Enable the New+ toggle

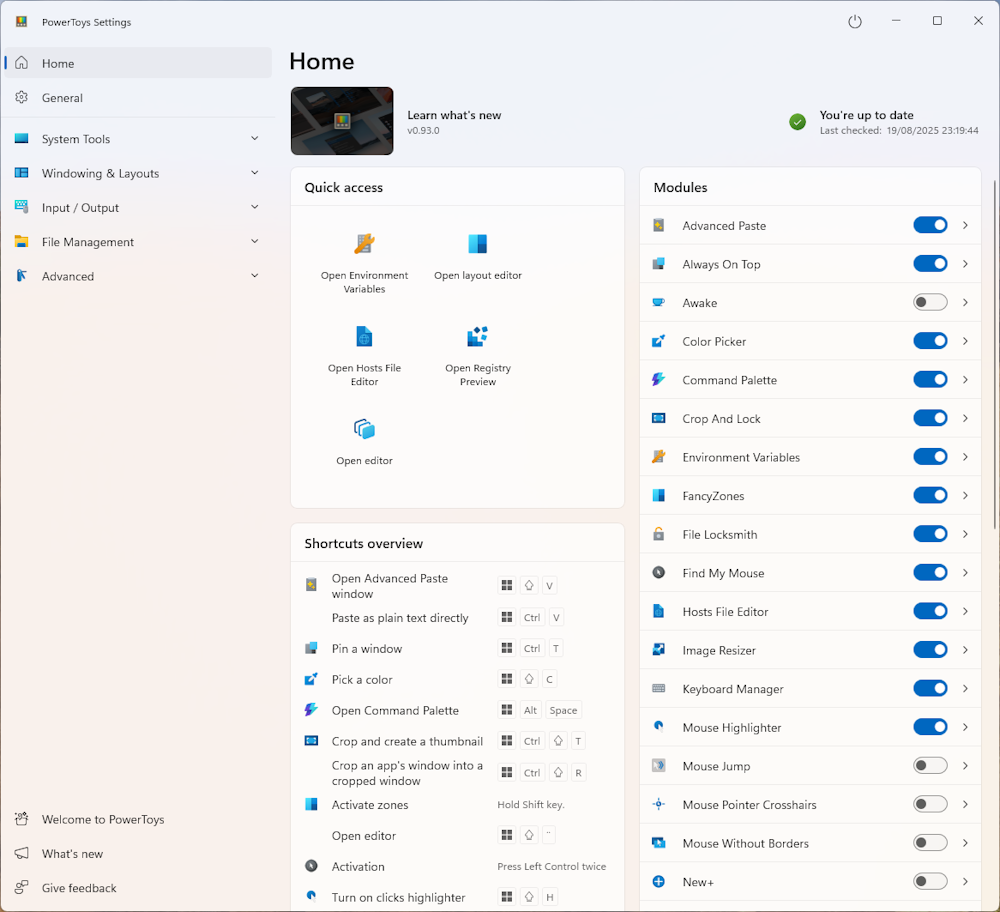click(x=930, y=881)
